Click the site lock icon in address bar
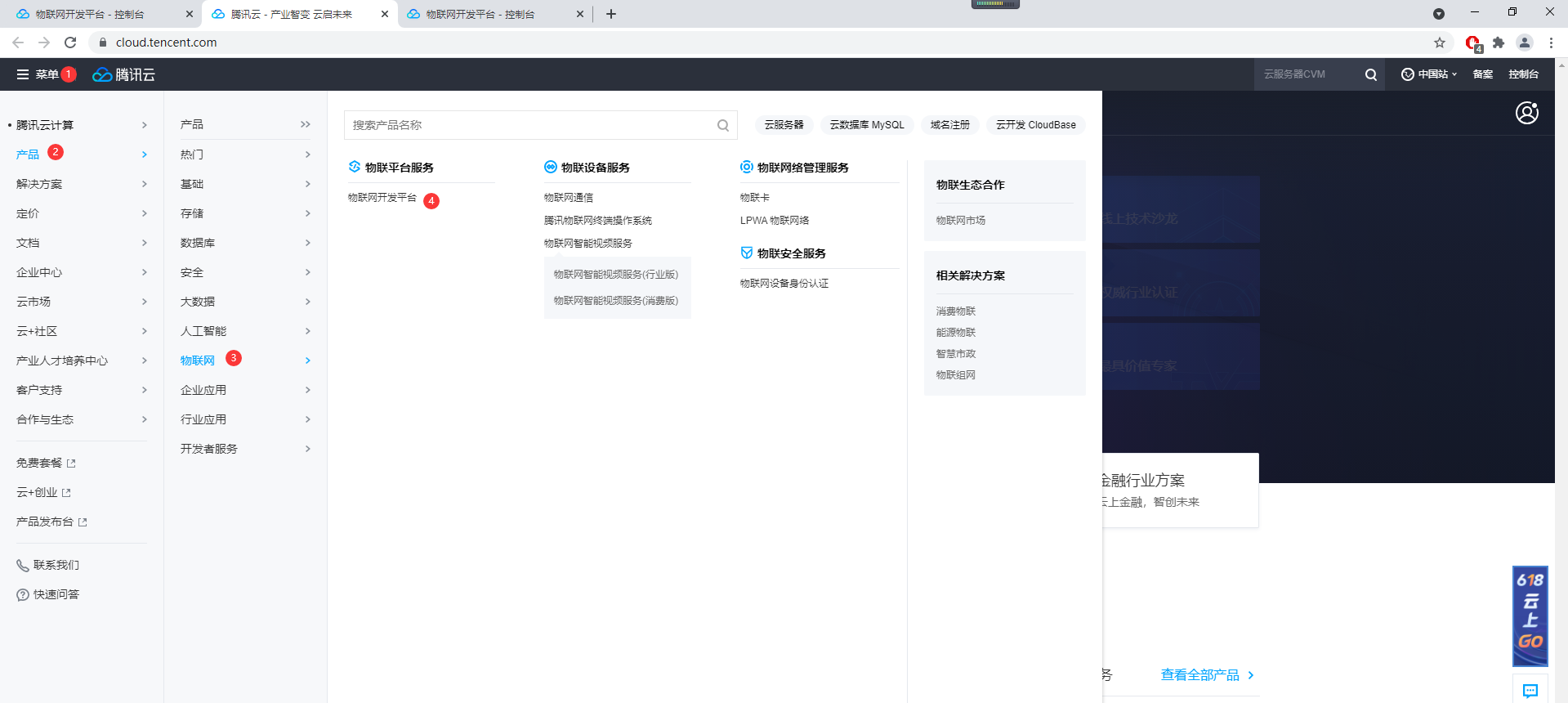This screenshot has height=703, width=1568. [103, 43]
